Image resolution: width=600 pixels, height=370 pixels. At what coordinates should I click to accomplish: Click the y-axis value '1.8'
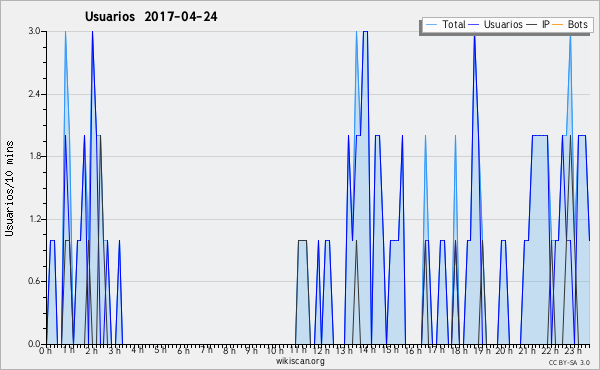coord(34,156)
